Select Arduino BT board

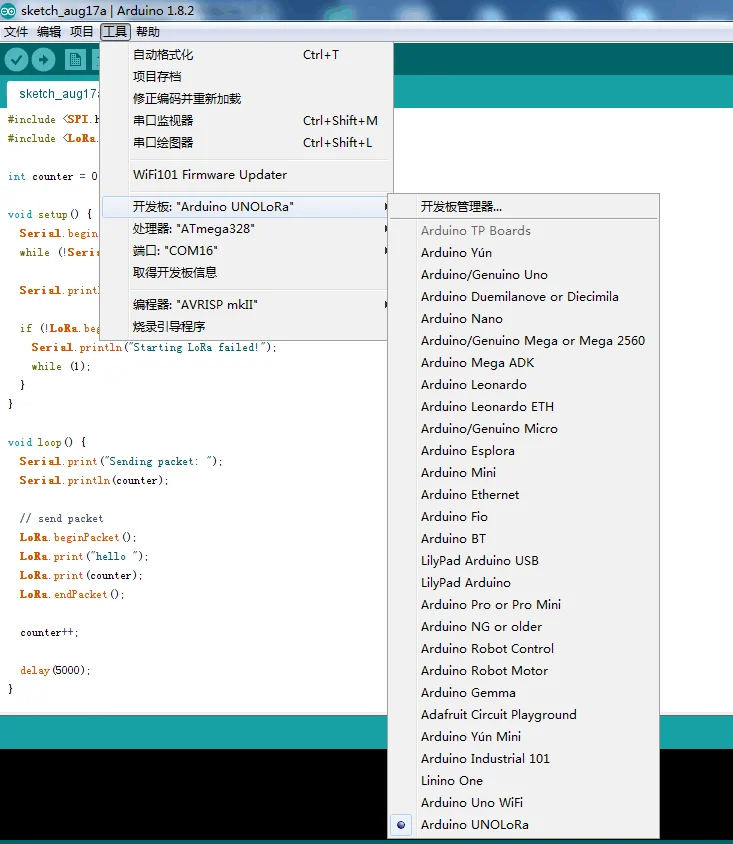(523, 539)
